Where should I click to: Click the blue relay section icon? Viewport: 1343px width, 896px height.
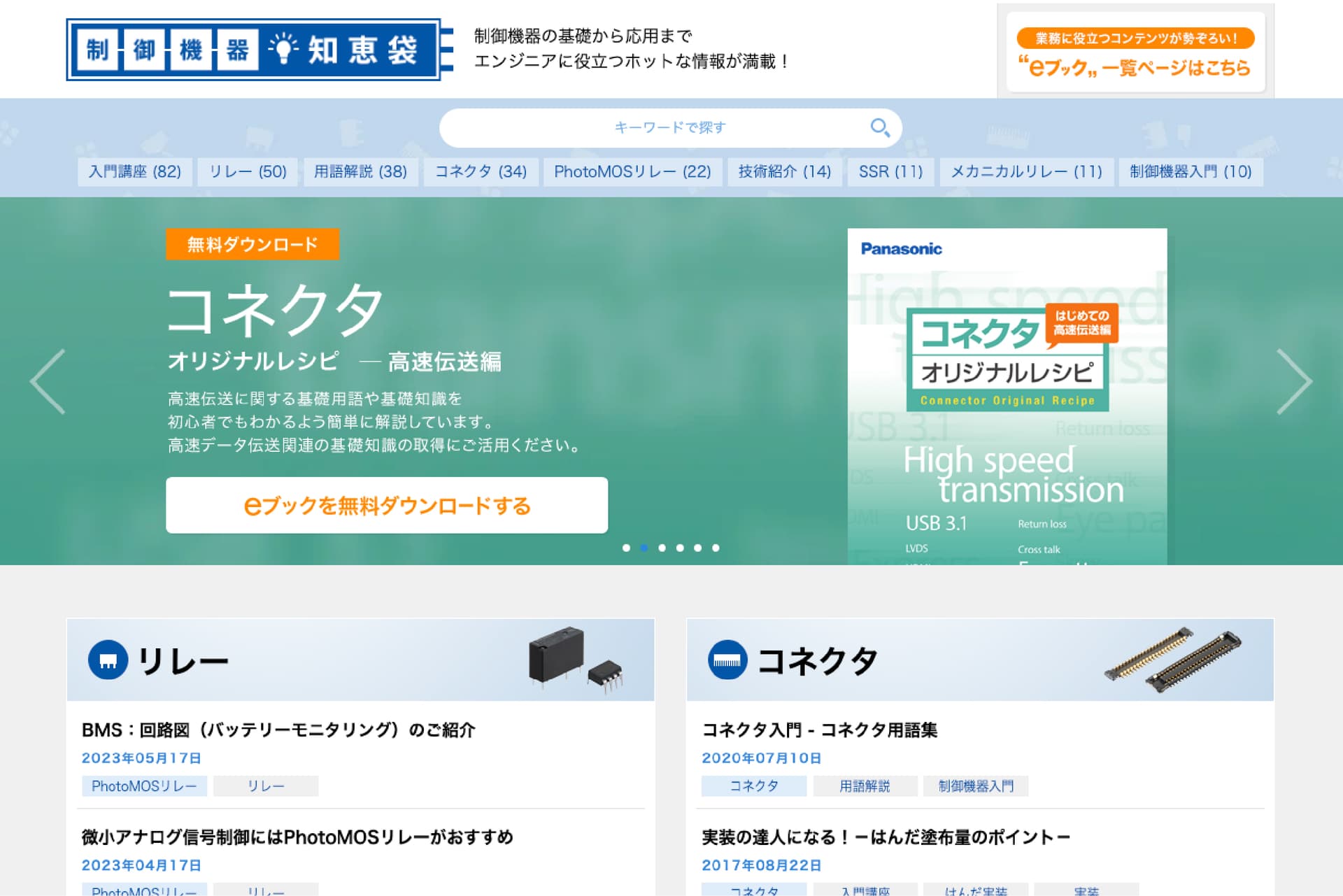[x=108, y=660]
